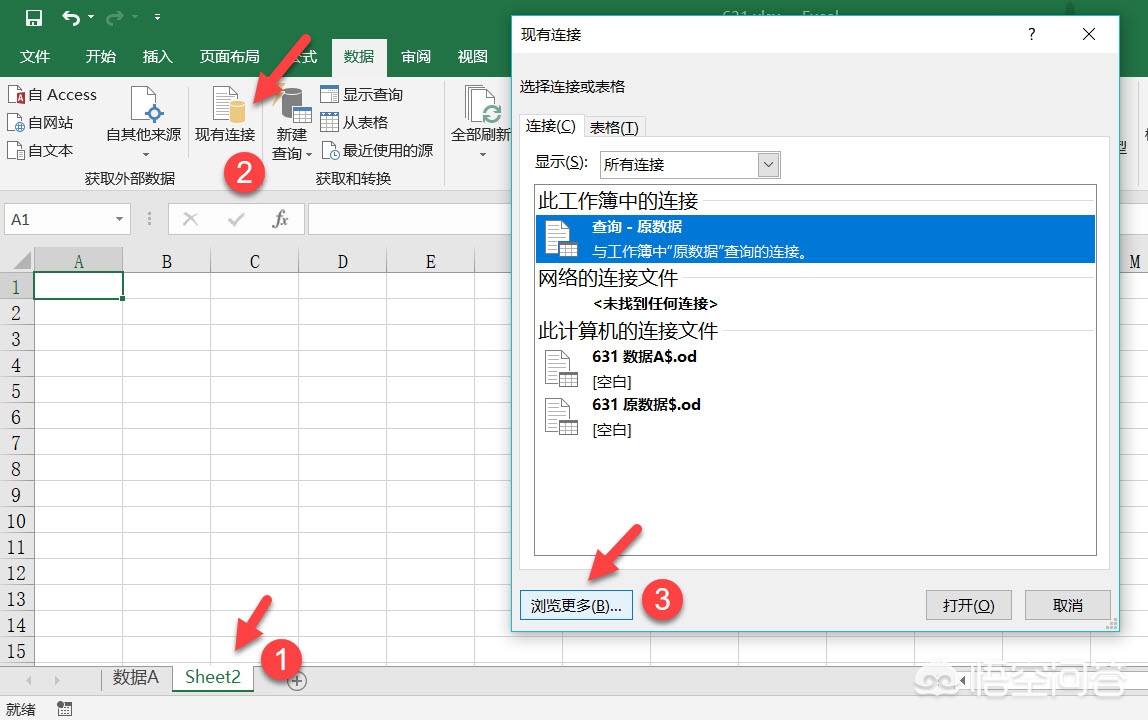Close the 现有连接 dialog
The height and width of the screenshot is (720, 1148).
click(1089, 34)
